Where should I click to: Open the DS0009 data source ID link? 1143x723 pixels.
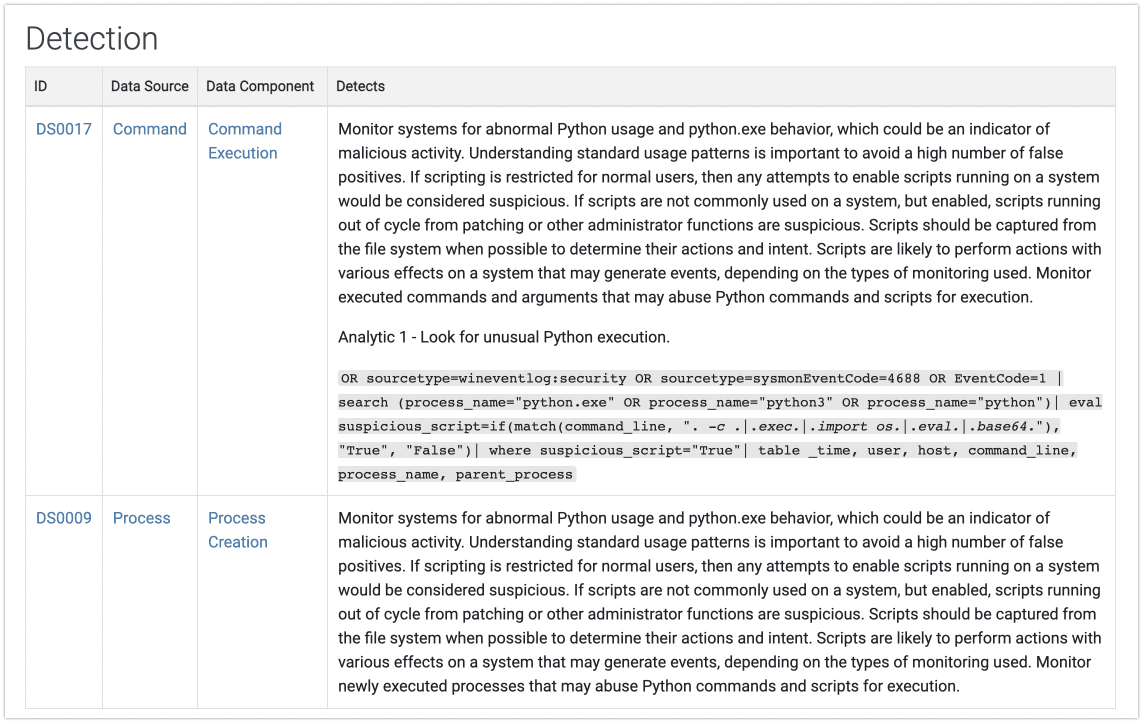63,518
